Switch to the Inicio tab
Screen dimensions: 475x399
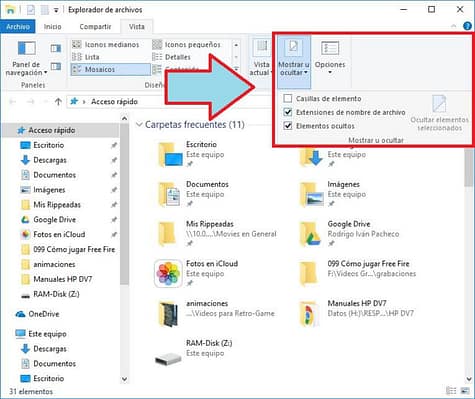point(52,27)
